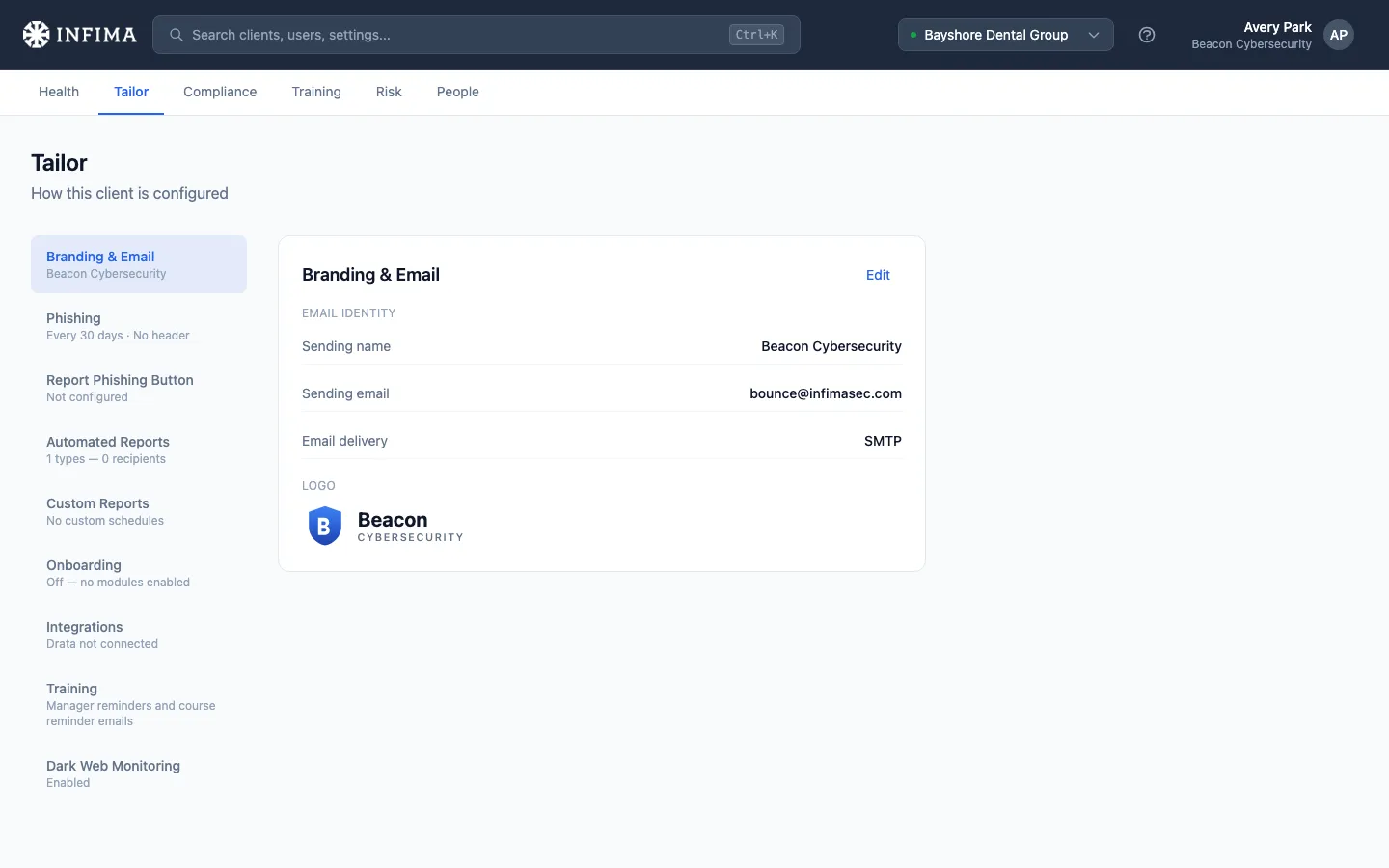
Task: Click the LOGO section heading
Action: [318, 486]
